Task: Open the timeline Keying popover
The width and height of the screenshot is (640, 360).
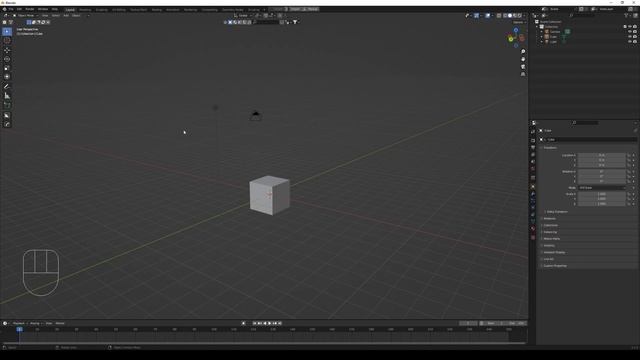Action: click(x=35, y=323)
